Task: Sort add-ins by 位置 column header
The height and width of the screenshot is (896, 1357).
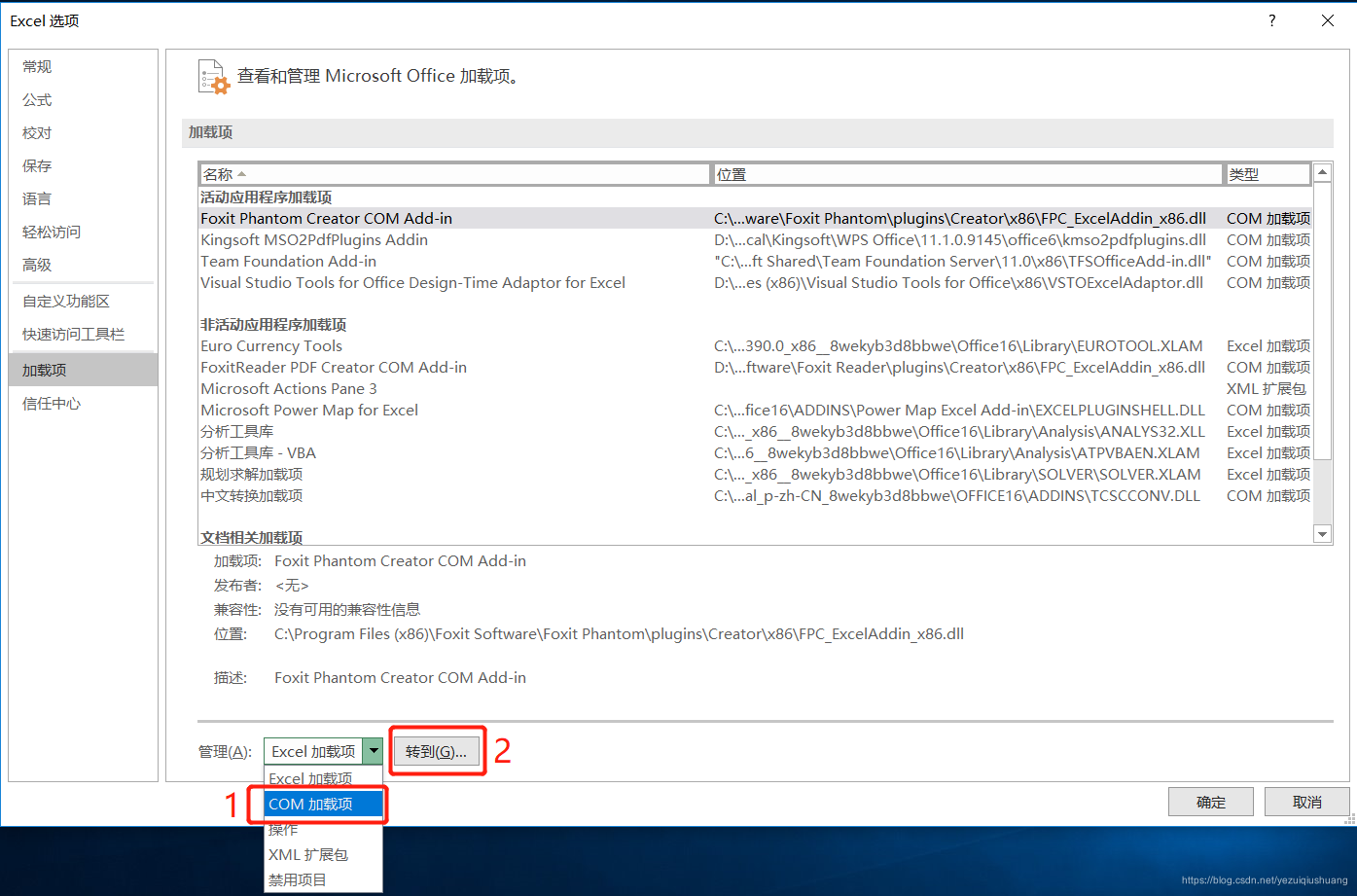Action: point(968,174)
